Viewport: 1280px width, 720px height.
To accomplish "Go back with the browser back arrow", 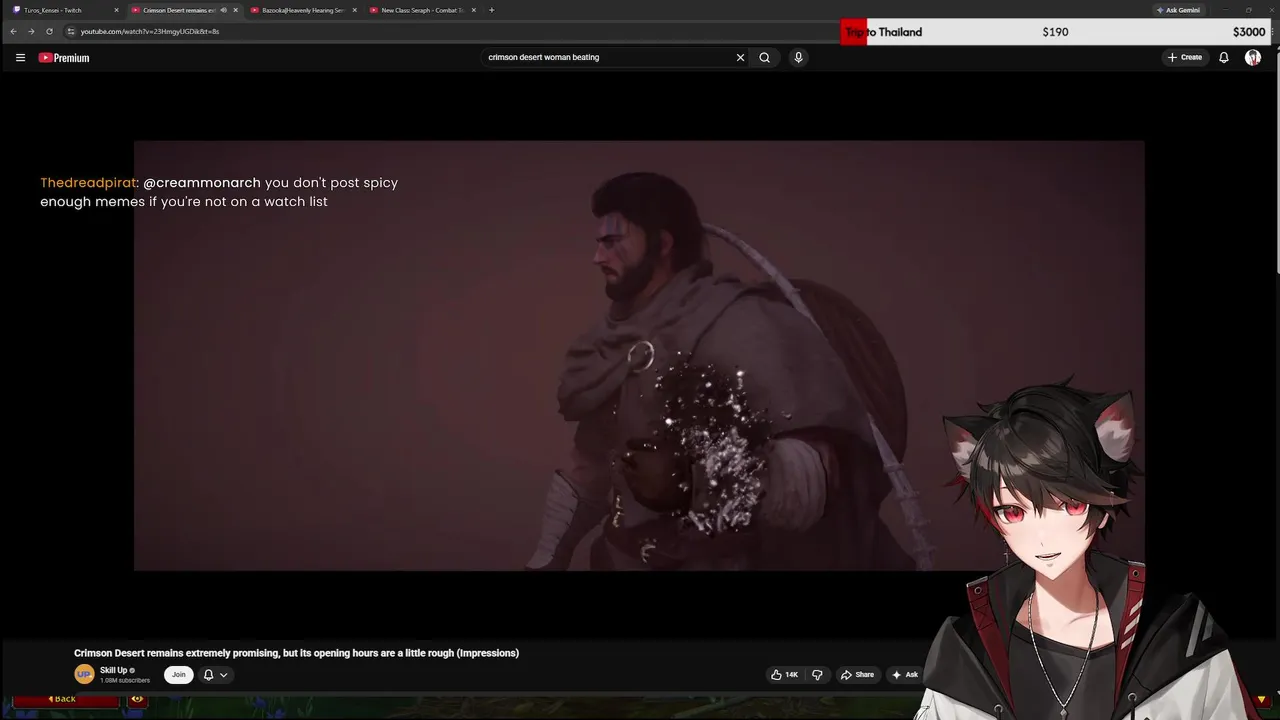I will [13, 31].
